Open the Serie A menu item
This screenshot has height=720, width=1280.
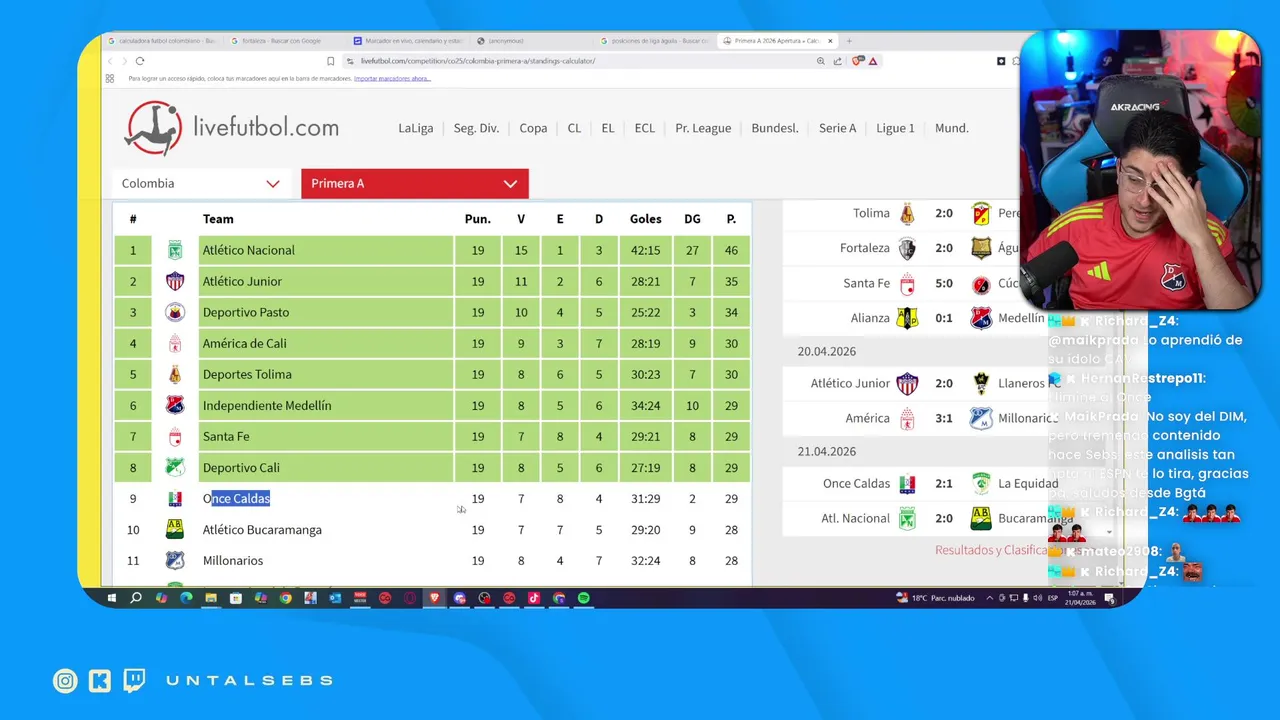[x=838, y=128]
